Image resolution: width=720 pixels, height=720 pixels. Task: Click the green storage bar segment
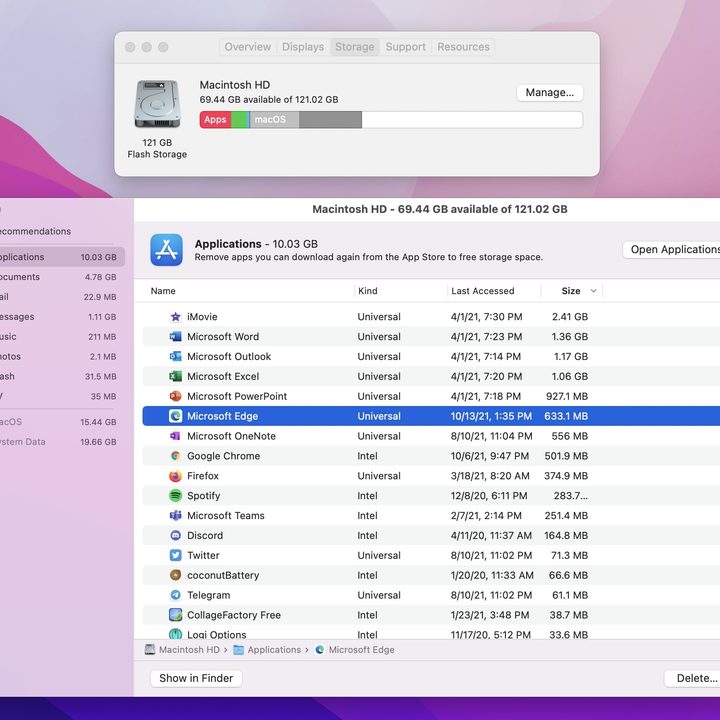[x=239, y=120]
